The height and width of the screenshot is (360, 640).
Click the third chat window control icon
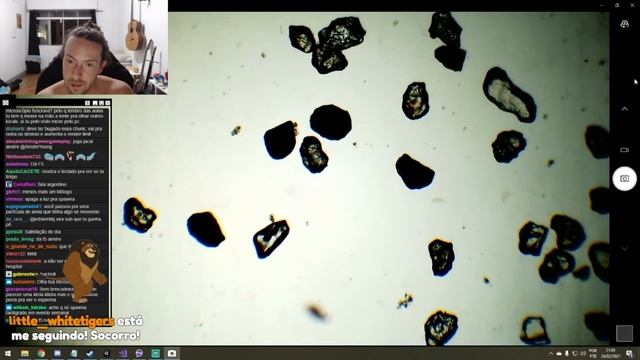(101, 103)
